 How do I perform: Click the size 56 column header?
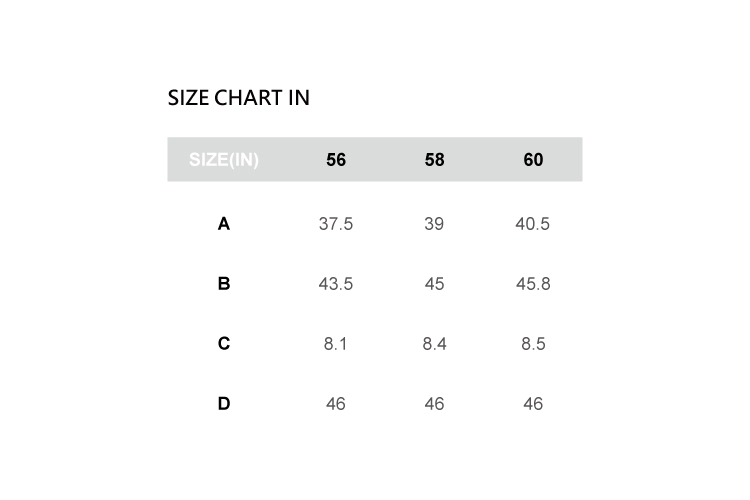tap(336, 160)
